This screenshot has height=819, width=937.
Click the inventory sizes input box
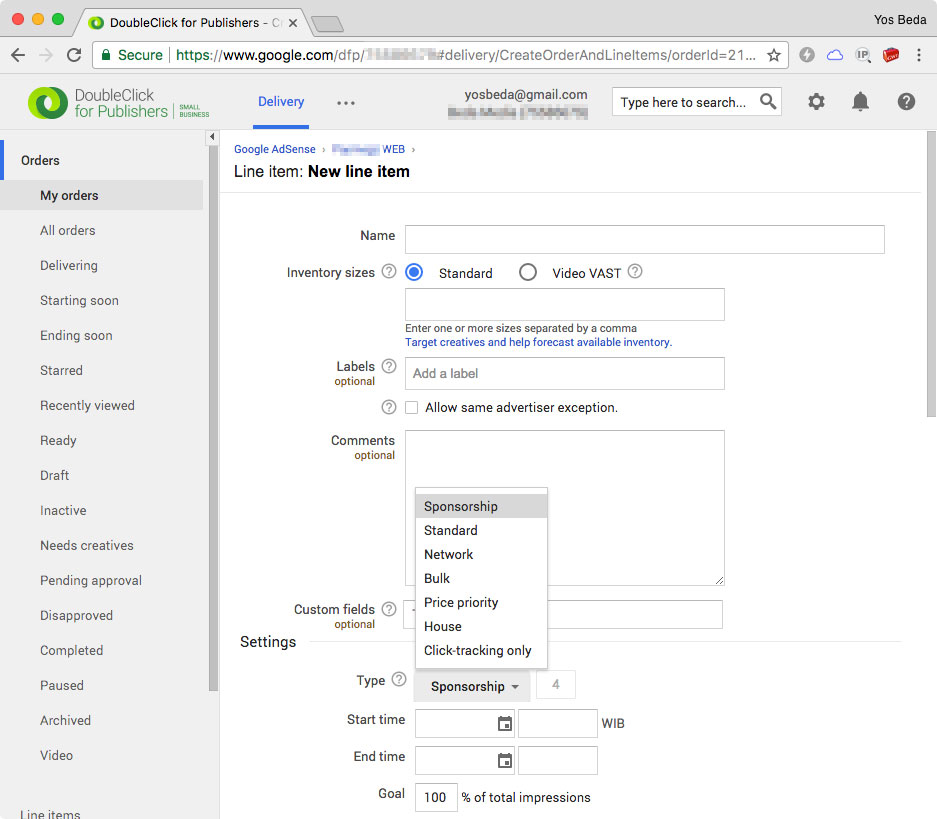[x=565, y=304]
